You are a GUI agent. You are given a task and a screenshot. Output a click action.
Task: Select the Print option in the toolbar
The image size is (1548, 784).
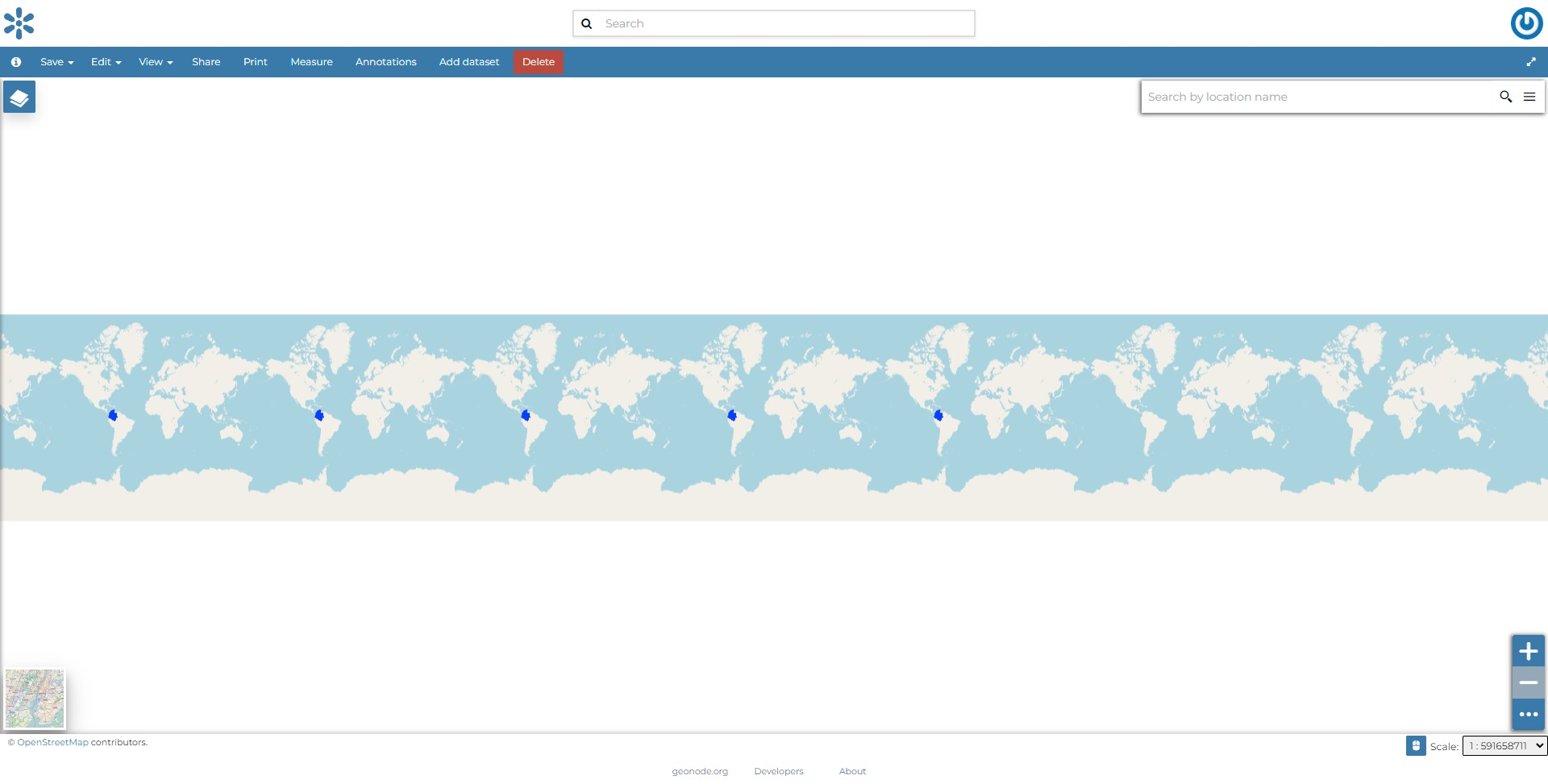coord(255,61)
